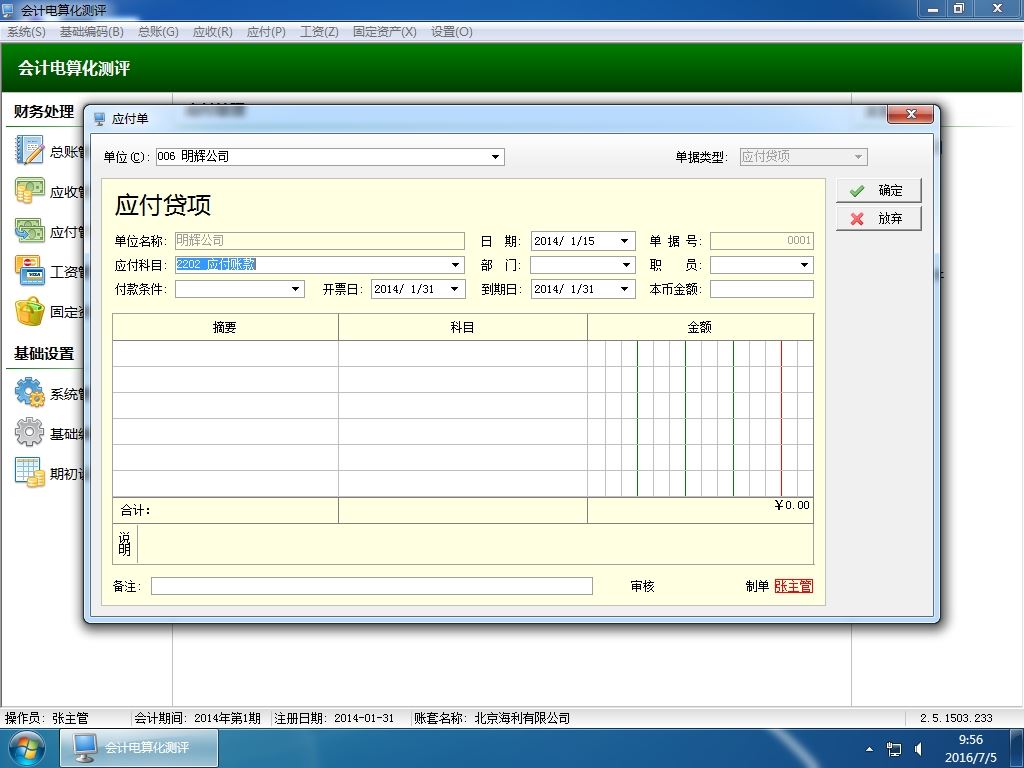Click the 金额 column header
The height and width of the screenshot is (768, 1024).
[x=700, y=327]
